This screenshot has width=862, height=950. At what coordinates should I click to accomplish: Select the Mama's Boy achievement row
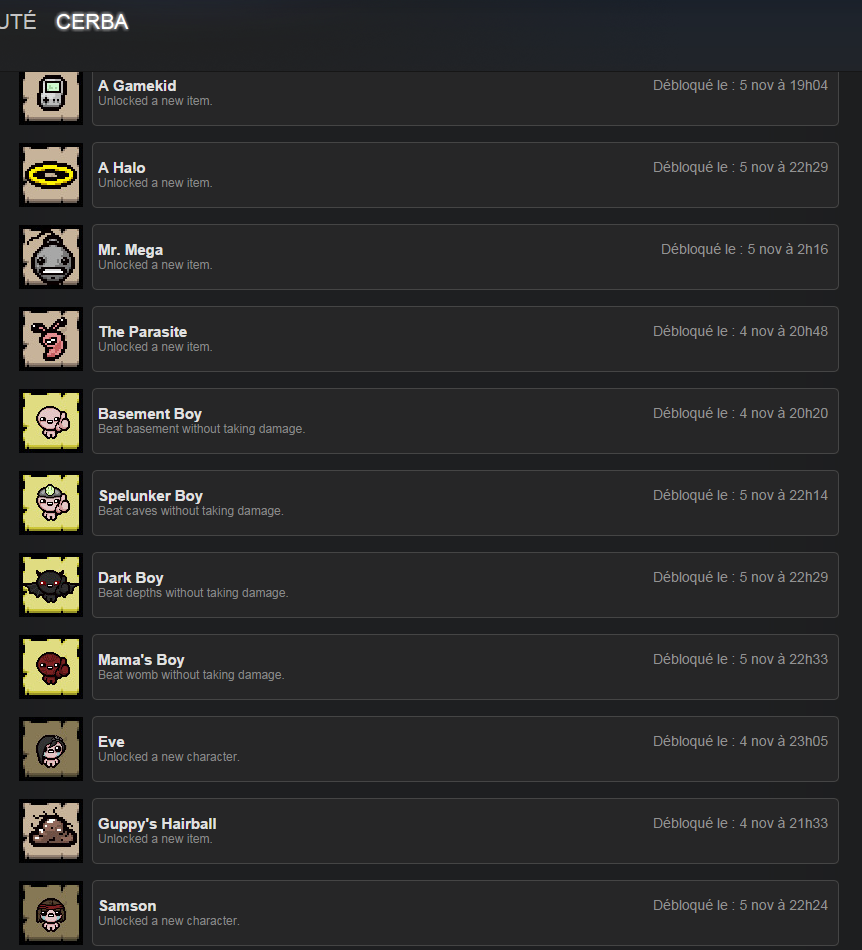coord(465,667)
